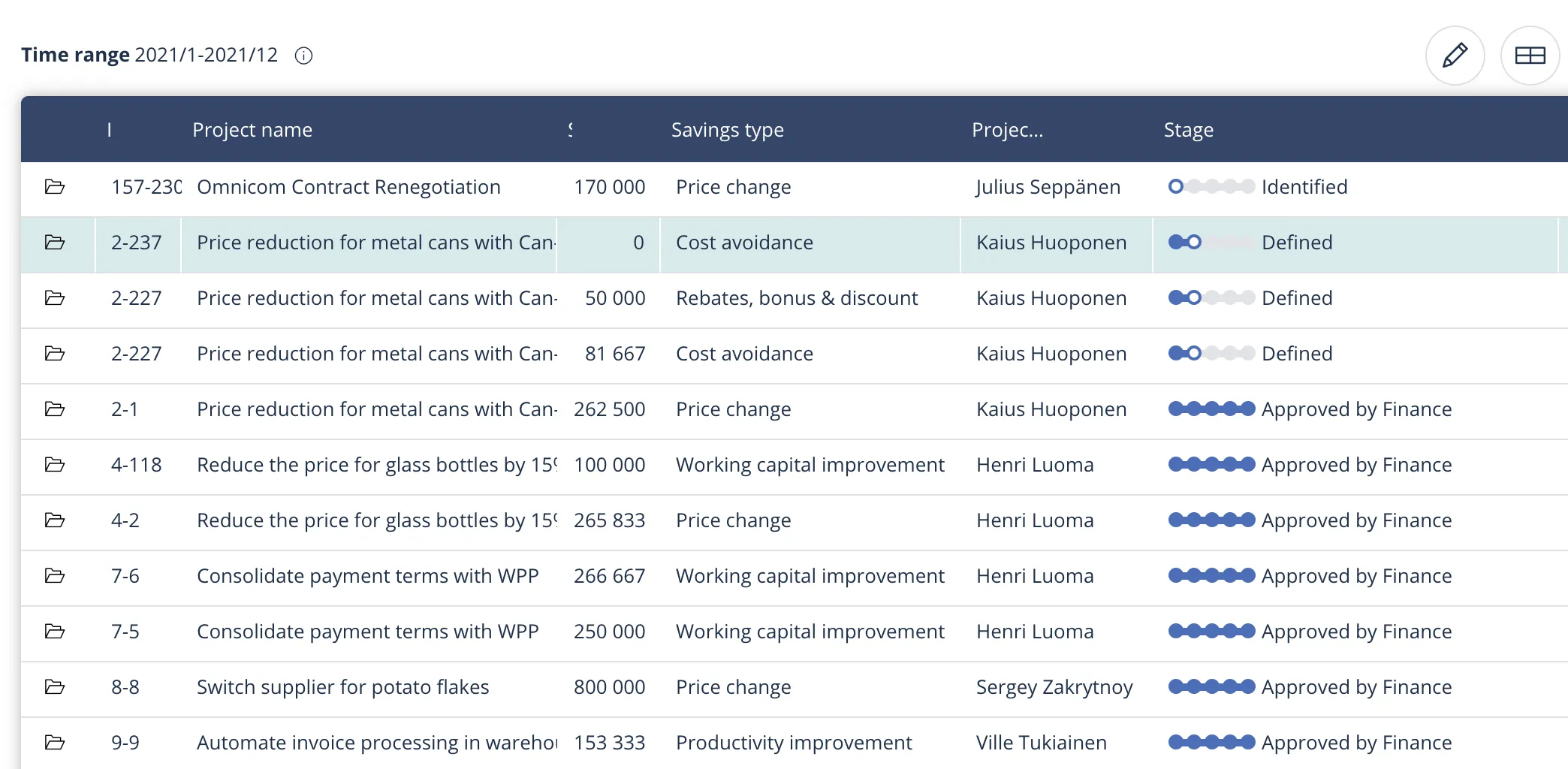
Task: Sort by the Savings type column header
Action: pyautogui.click(x=727, y=130)
